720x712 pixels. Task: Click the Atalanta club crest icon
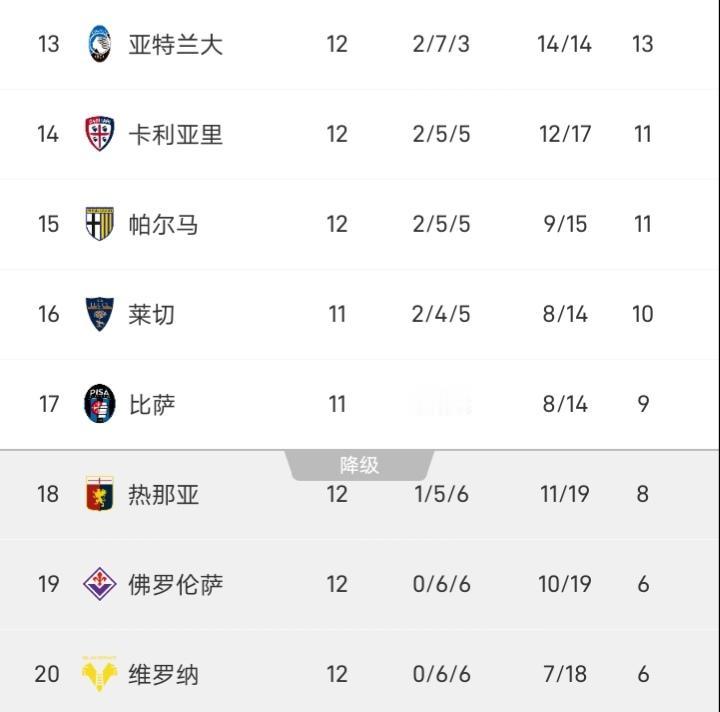pos(99,44)
